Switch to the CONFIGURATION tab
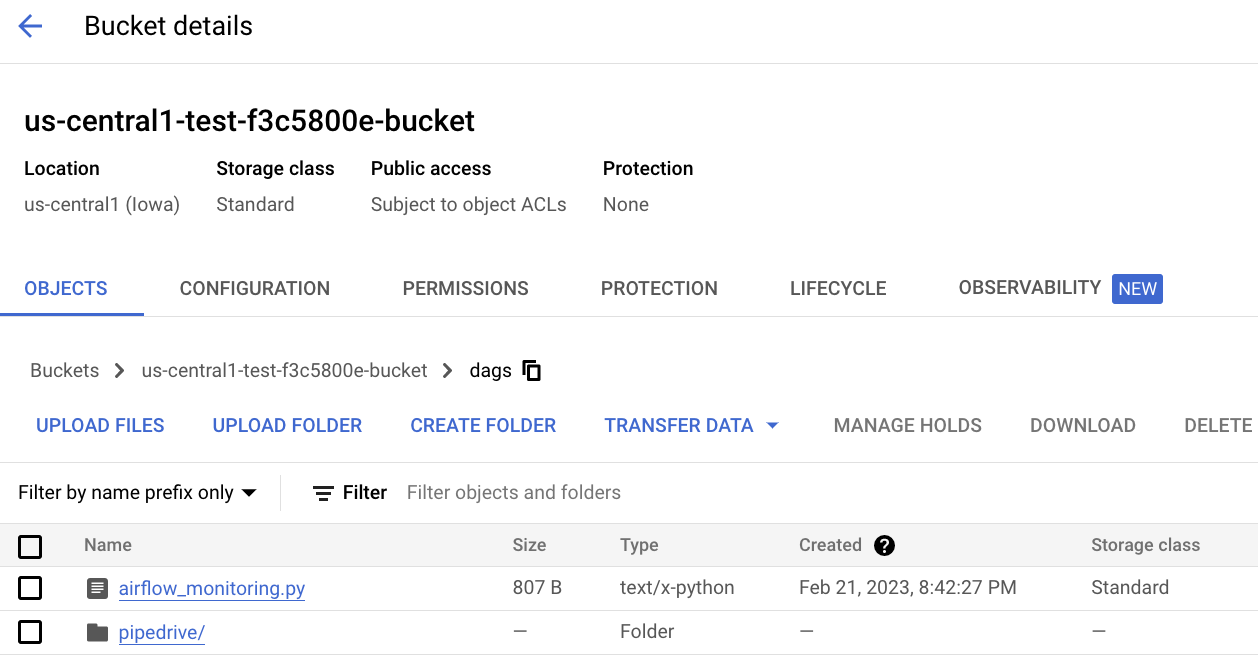The height and width of the screenshot is (670, 1258). pyautogui.click(x=254, y=288)
